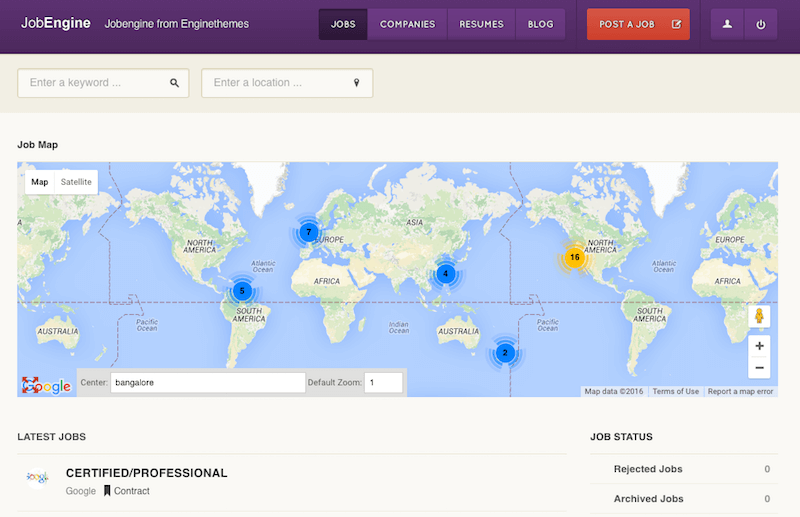Screen dimensions: 800x517
Task: Click the magnifier search icon
Action: tap(174, 83)
